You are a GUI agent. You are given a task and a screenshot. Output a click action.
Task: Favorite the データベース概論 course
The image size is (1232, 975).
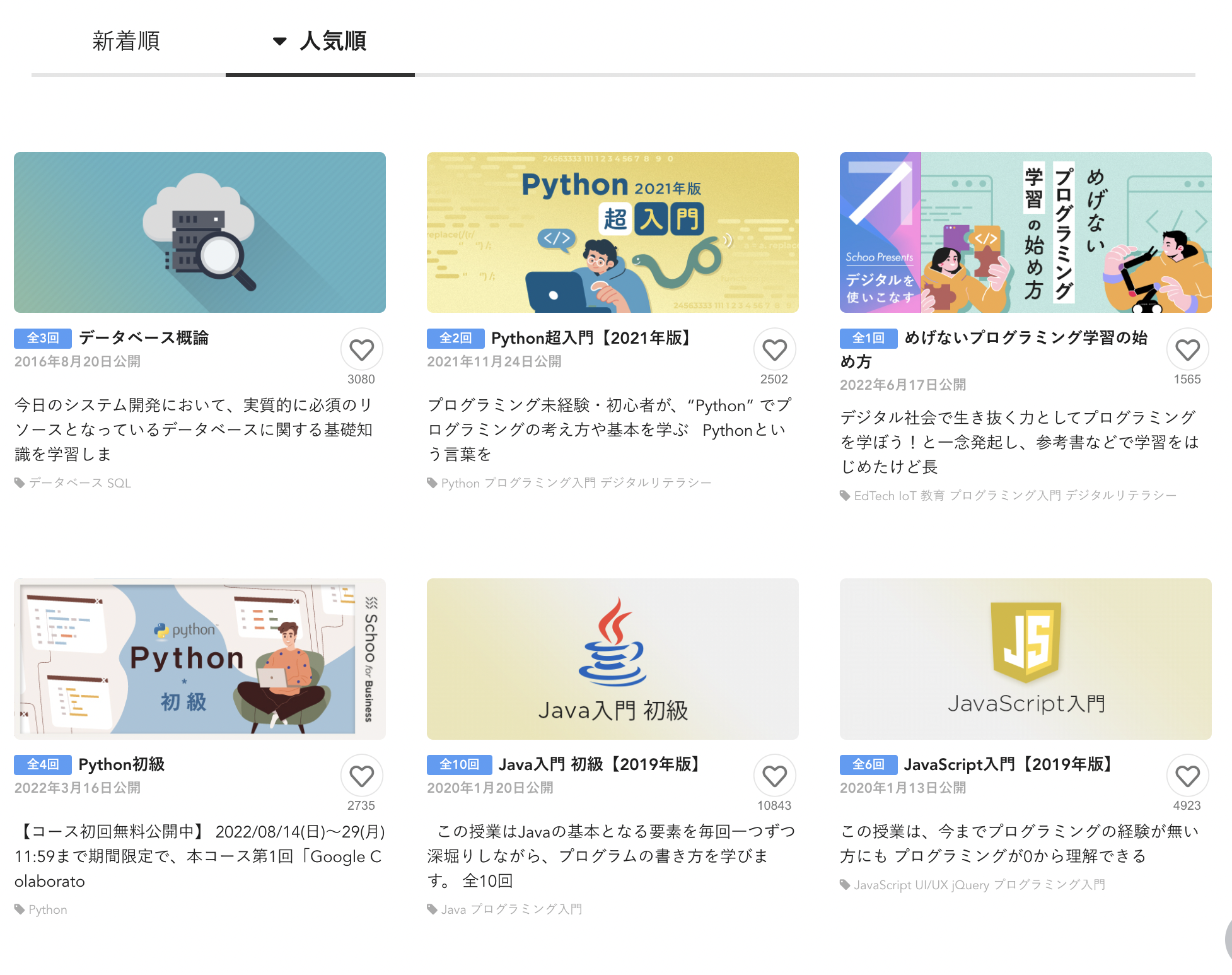pyautogui.click(x=361, y=349)
